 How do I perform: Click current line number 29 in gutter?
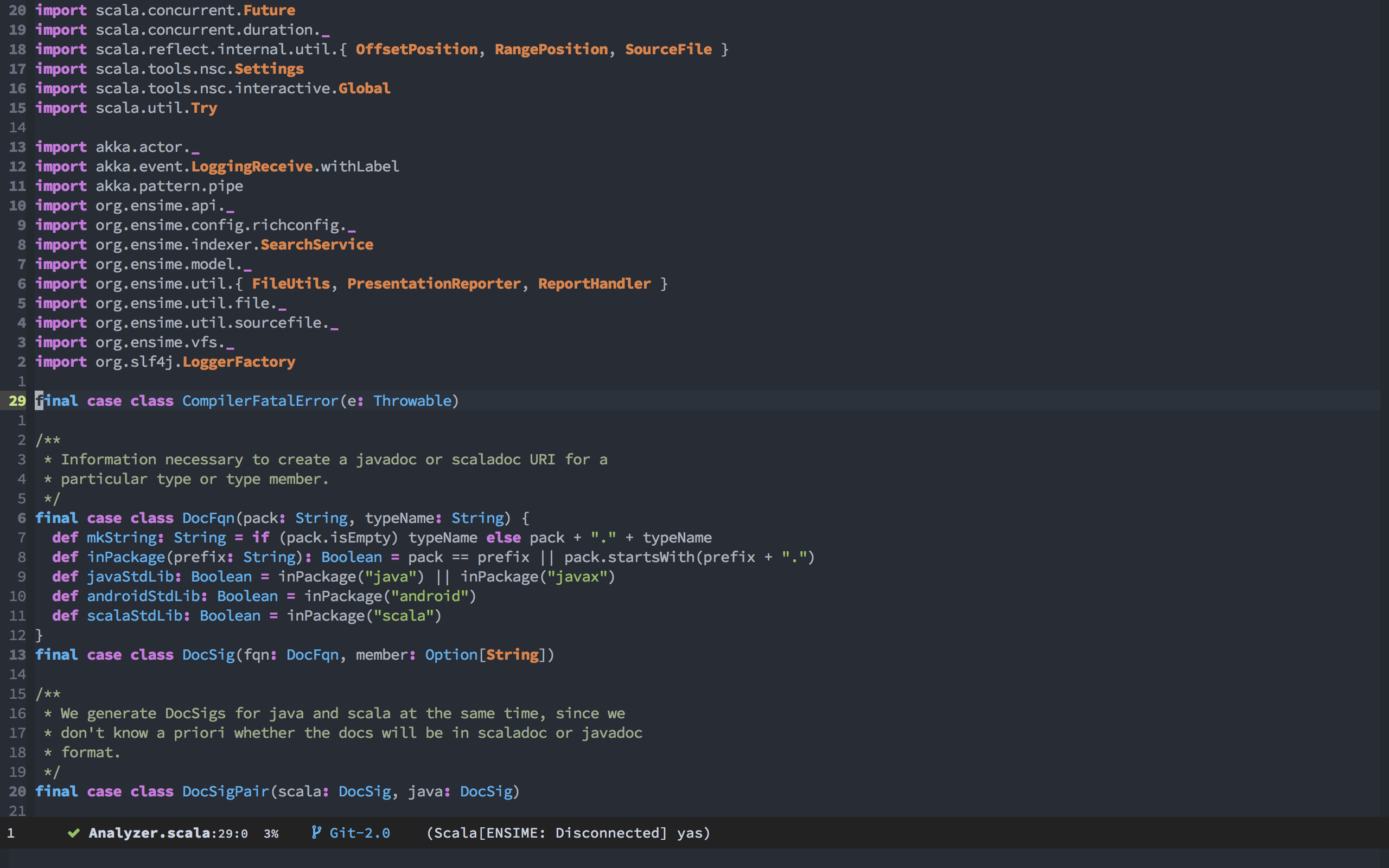point(17,401)
